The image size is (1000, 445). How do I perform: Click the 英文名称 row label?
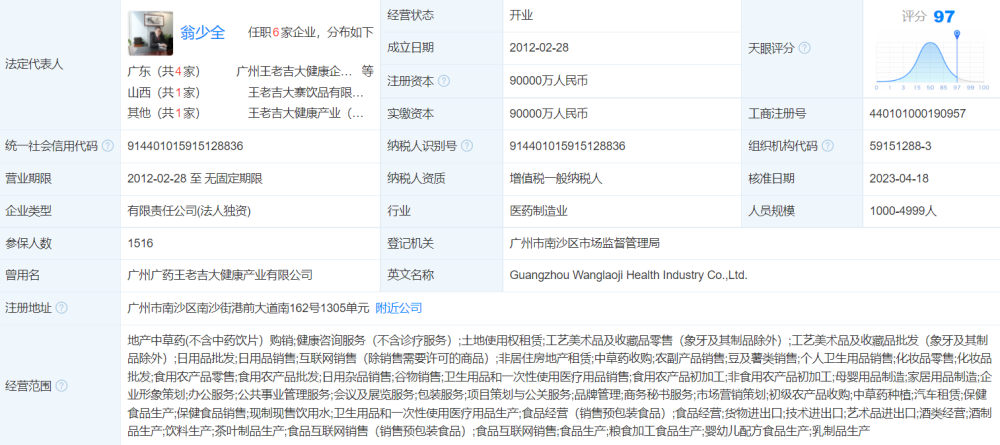(x=410, y=275)
